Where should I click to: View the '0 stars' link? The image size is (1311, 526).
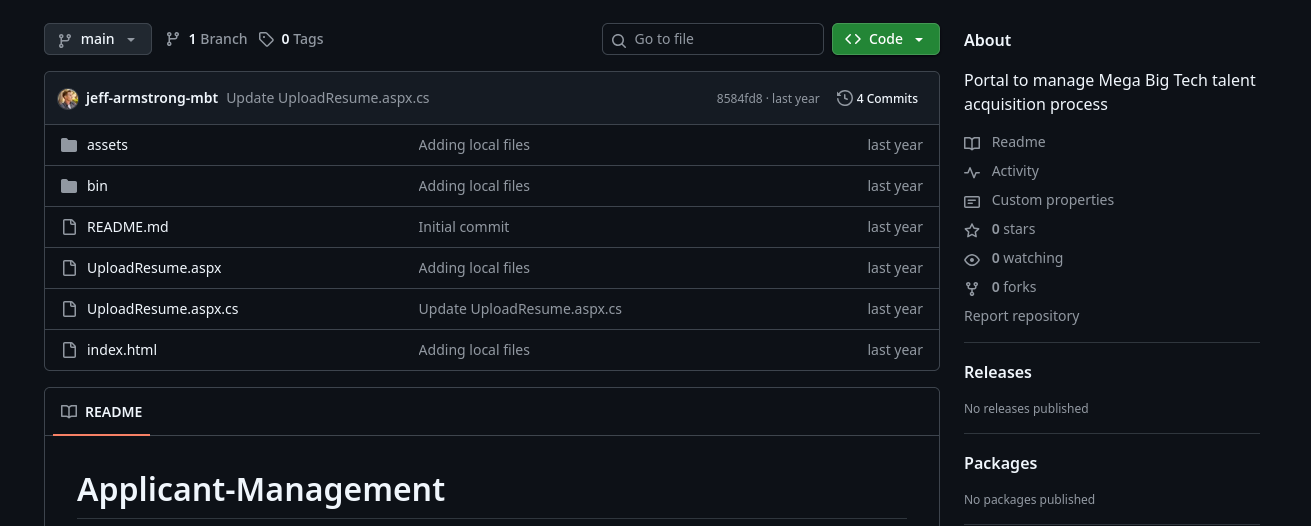coord(1013,229)
